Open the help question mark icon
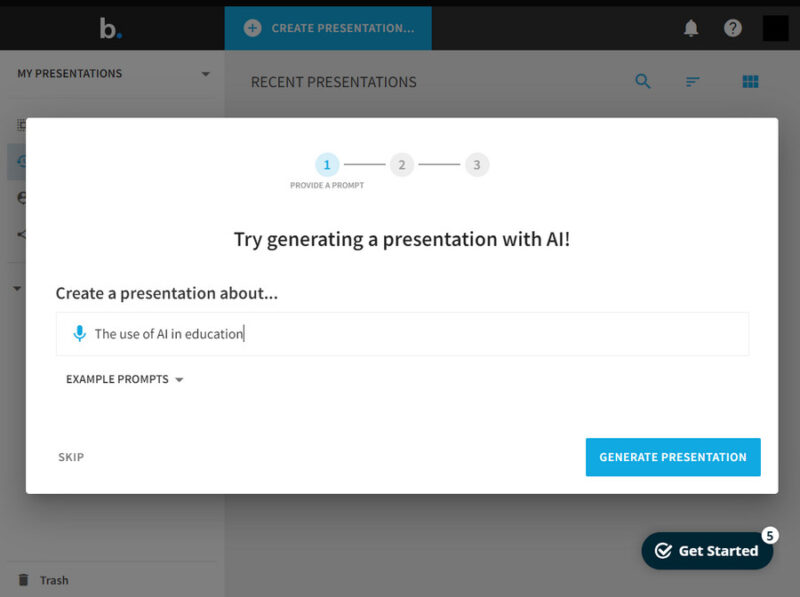Screen dimensions: 800x597 pyautogui.click(x=733, y=27)
